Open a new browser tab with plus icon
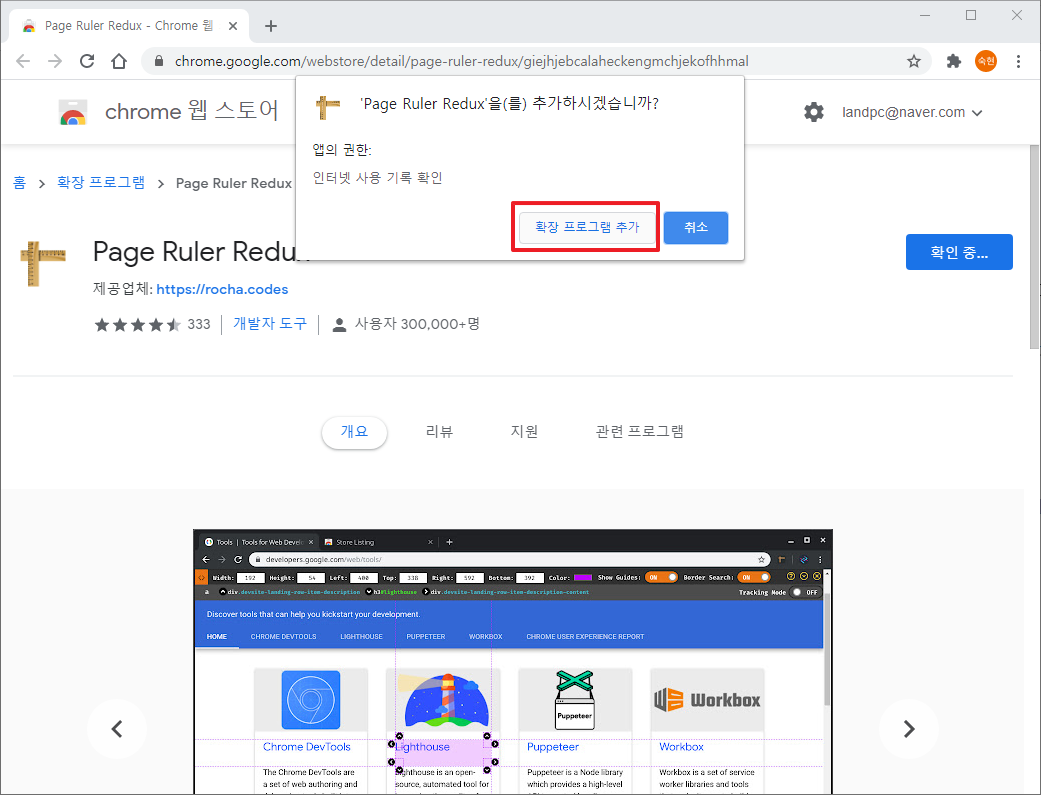 point(270,26)
